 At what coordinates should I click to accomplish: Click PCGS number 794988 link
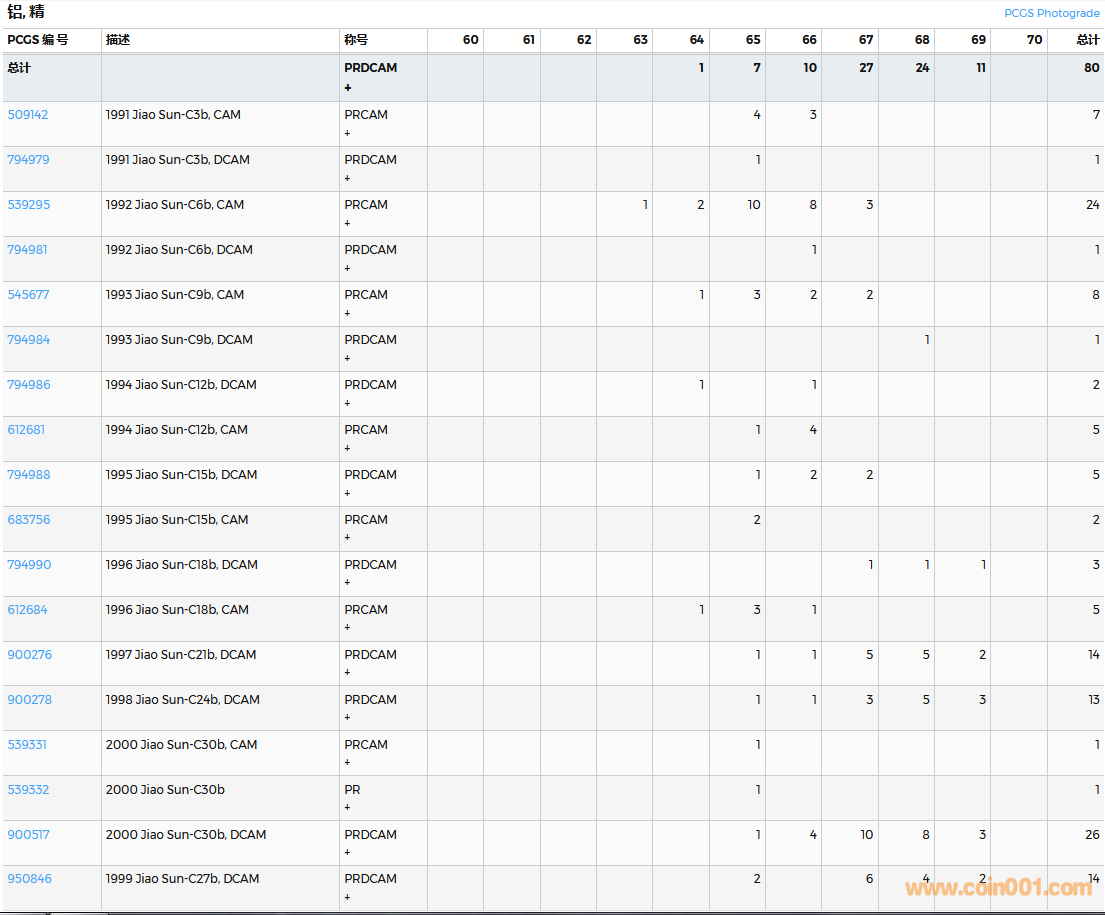tap(28, 475)
